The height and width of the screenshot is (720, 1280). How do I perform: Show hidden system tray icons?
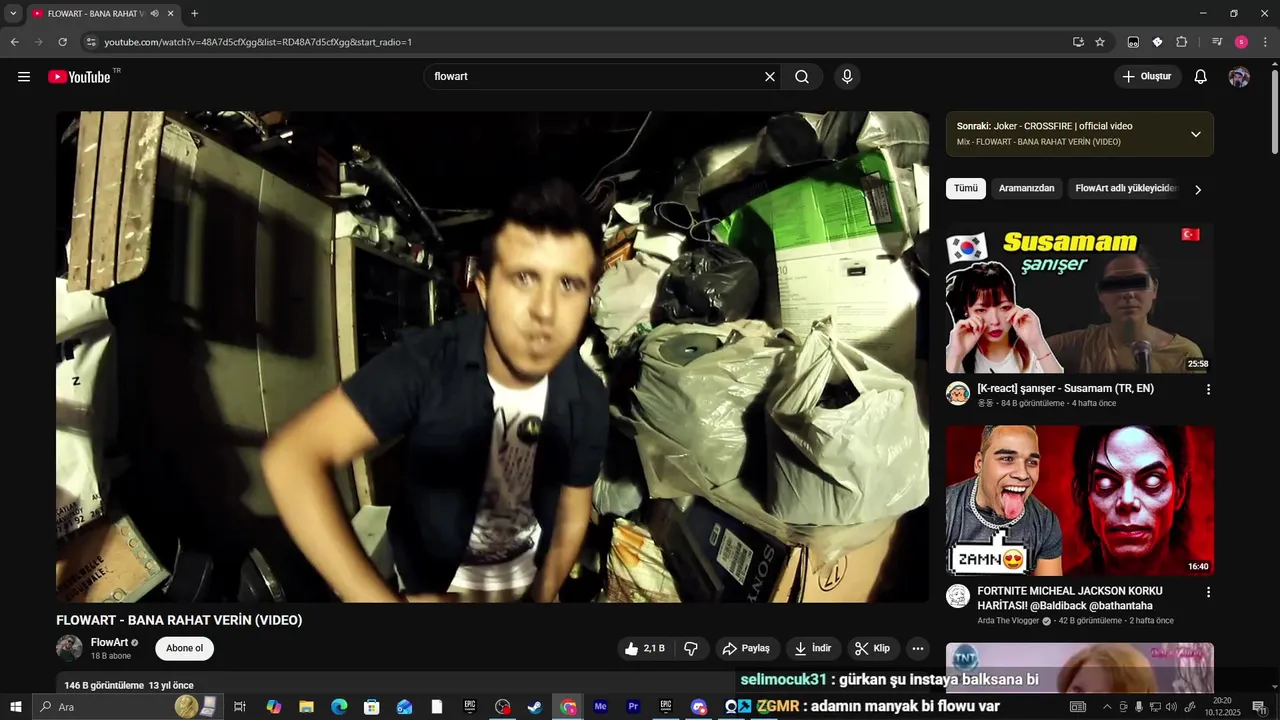[1106, 707]
